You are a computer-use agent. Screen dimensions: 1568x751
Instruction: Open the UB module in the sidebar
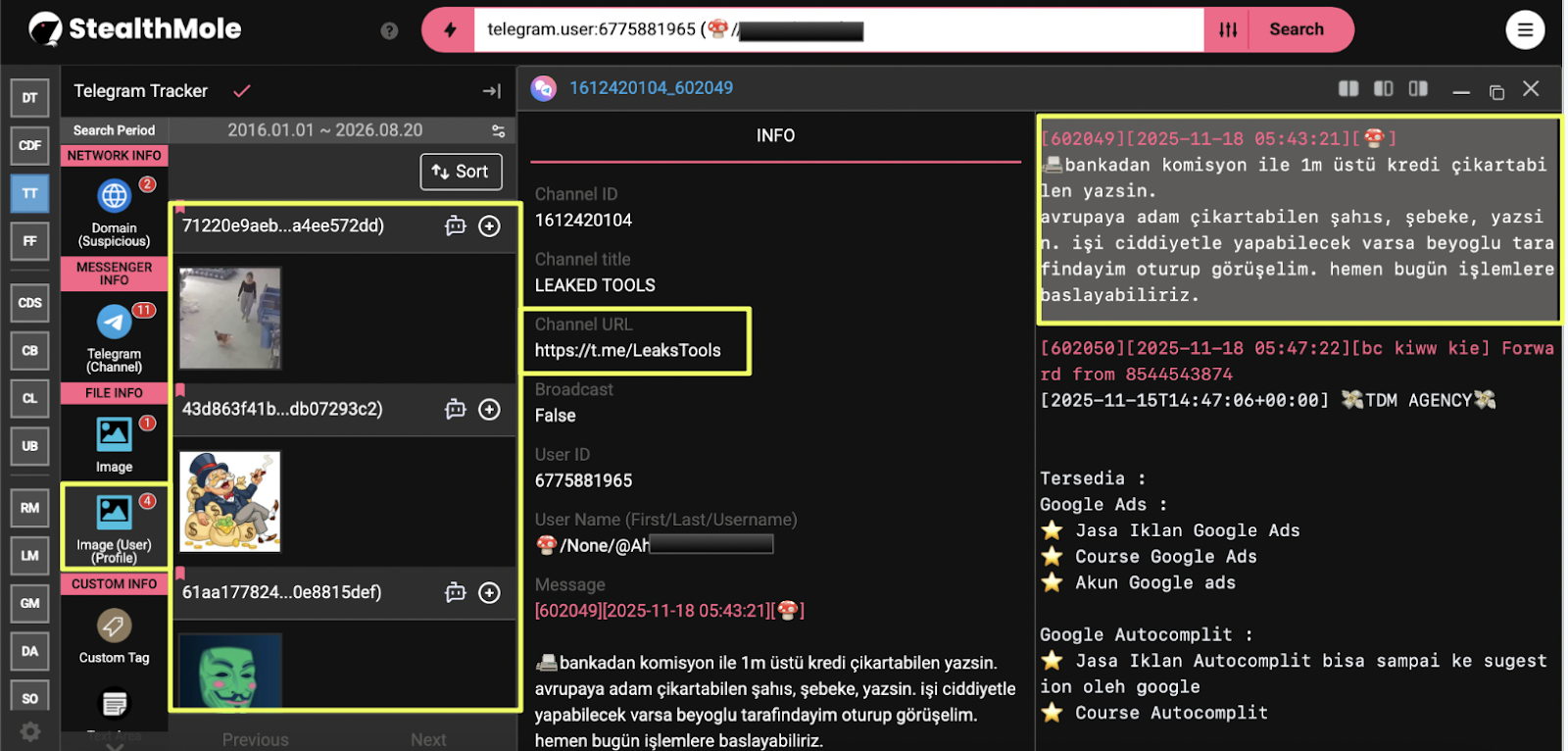tap(30, 446)
